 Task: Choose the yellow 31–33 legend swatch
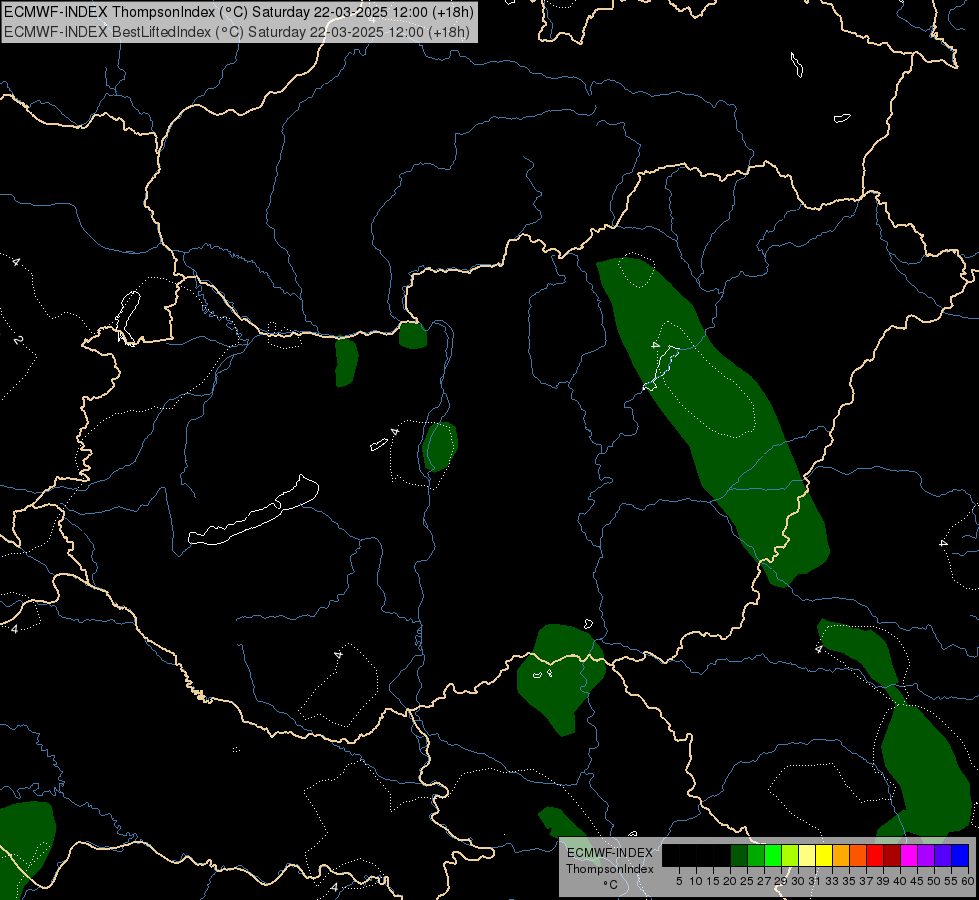[x=824, y=855]
